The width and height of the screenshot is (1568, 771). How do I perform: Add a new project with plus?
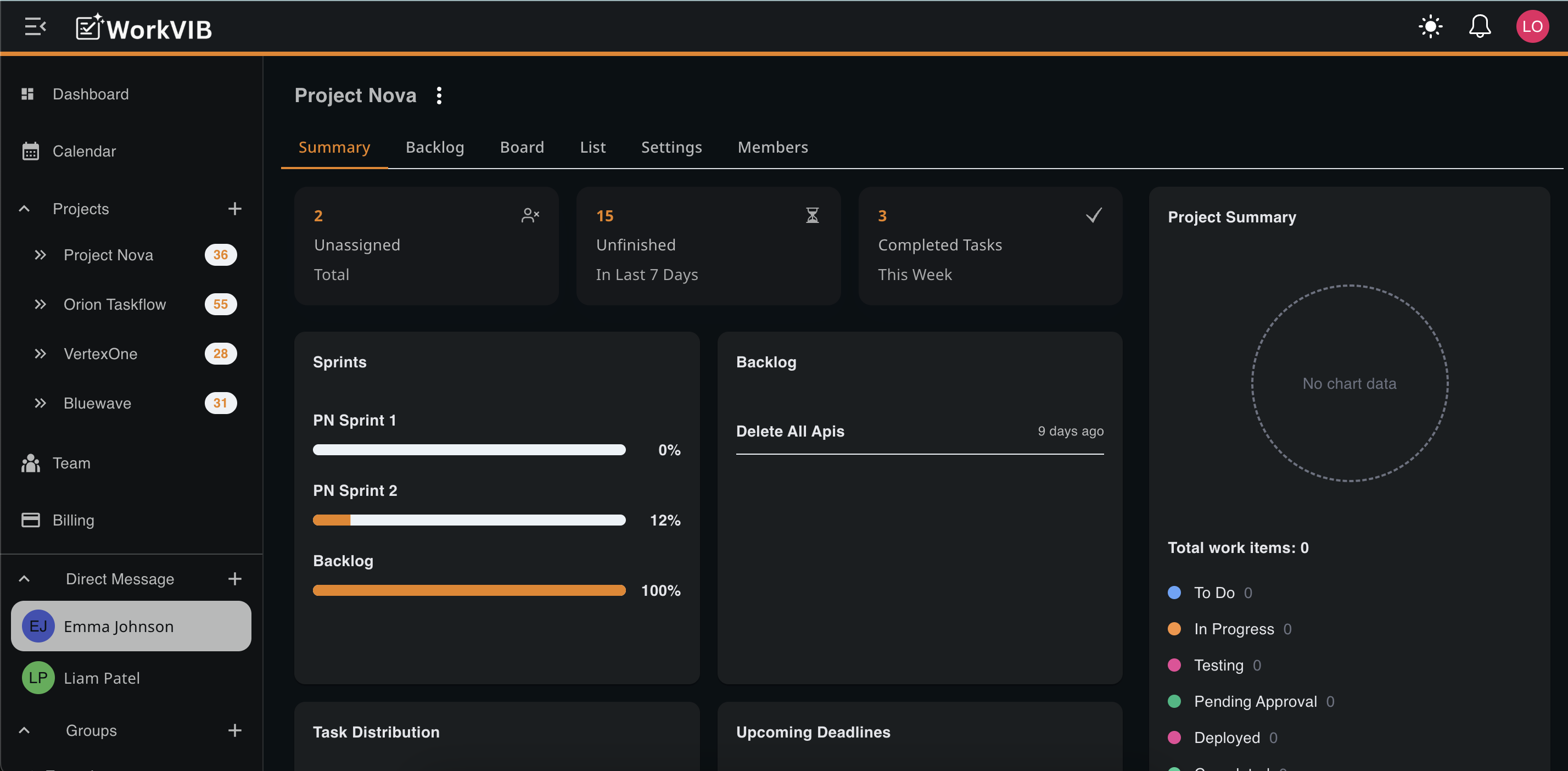(x=234, y=209)
